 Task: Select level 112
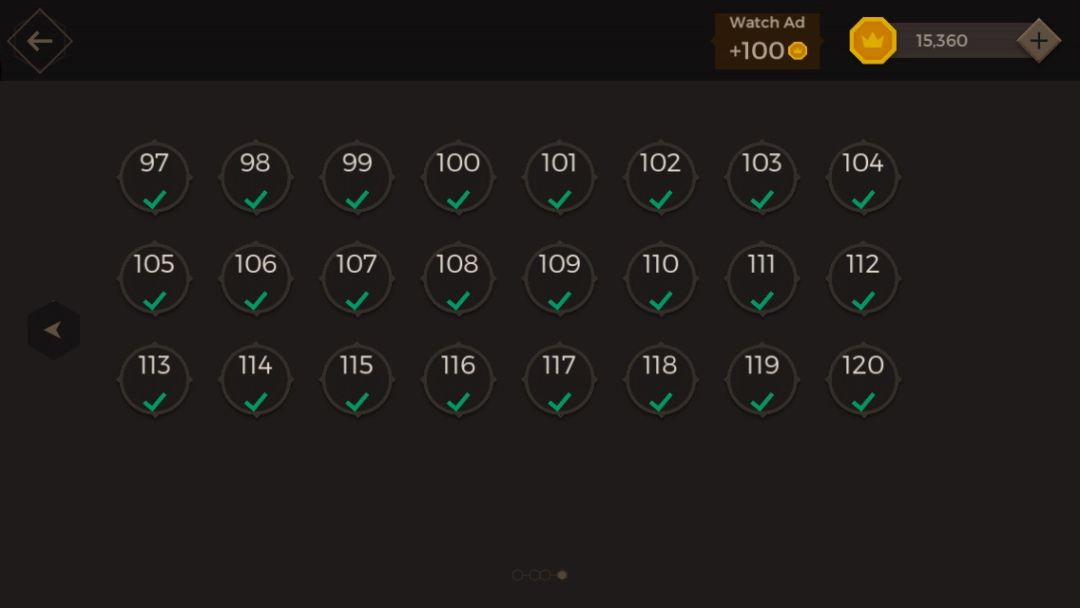point(863,279)
